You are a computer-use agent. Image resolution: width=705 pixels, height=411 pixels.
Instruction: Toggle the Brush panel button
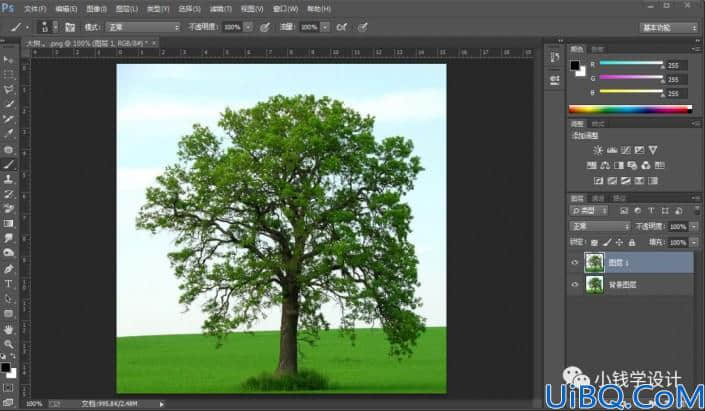pyautogui.click(x=70, y=27)
